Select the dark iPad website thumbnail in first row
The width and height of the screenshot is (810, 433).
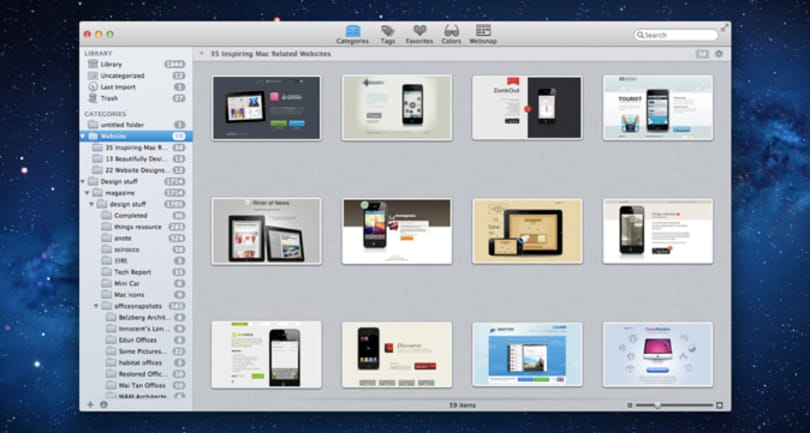click(x=266, y=108)
